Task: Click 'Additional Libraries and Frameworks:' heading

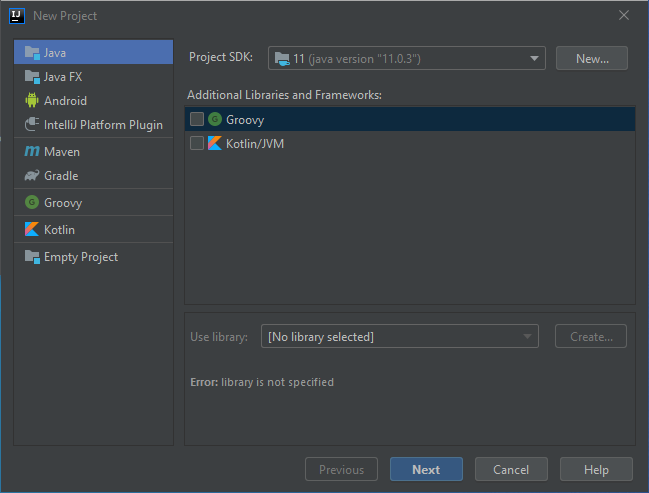Action: (284, 95)
